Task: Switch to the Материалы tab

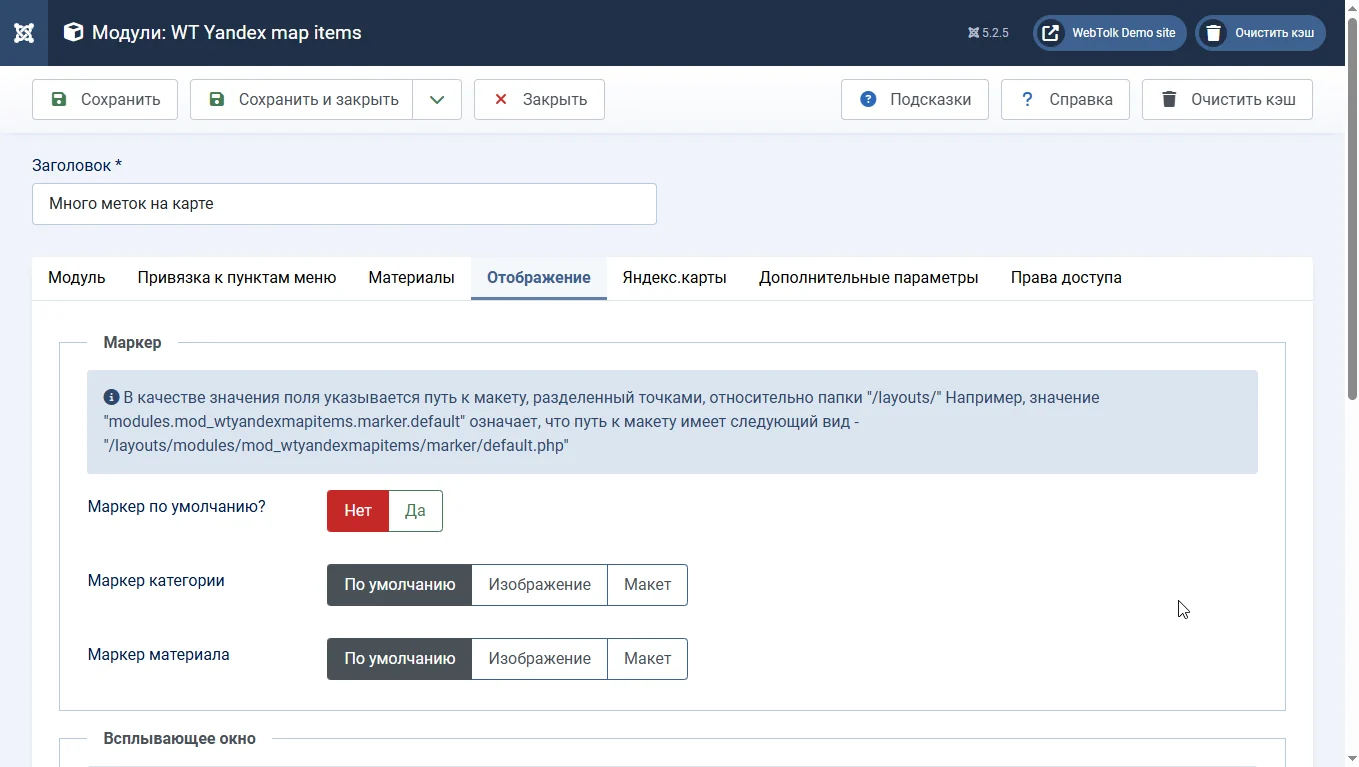Action: coord(411,278)
